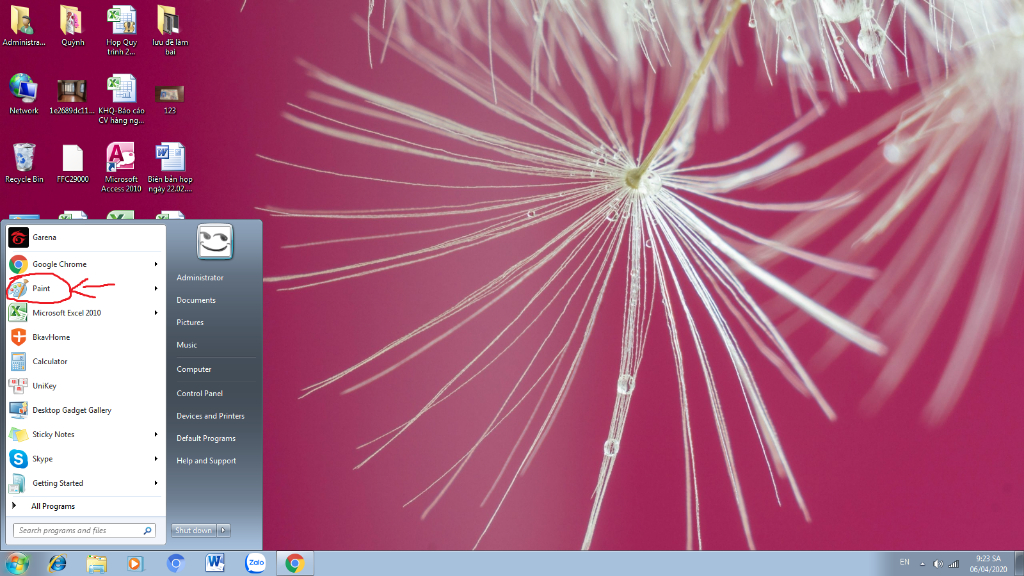The image size is (1024, 576).
Task: Open Internet Explorer from the taskbar
Action: [x=57, y=563]
